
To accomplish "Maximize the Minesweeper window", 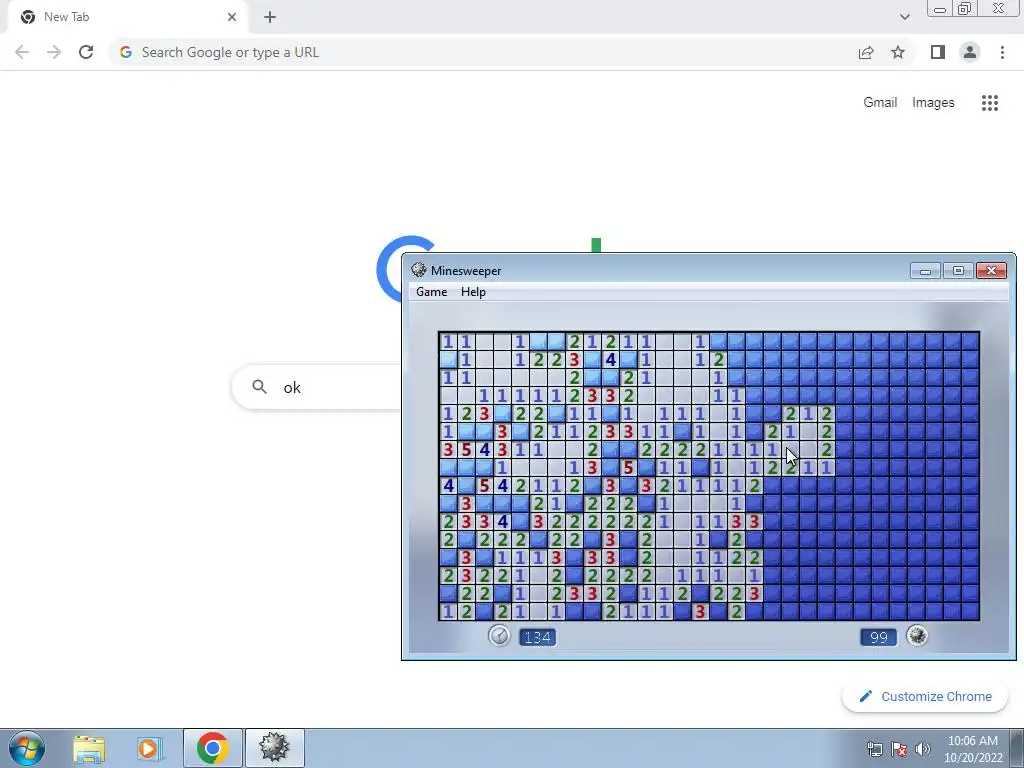I will coord(958,271).
